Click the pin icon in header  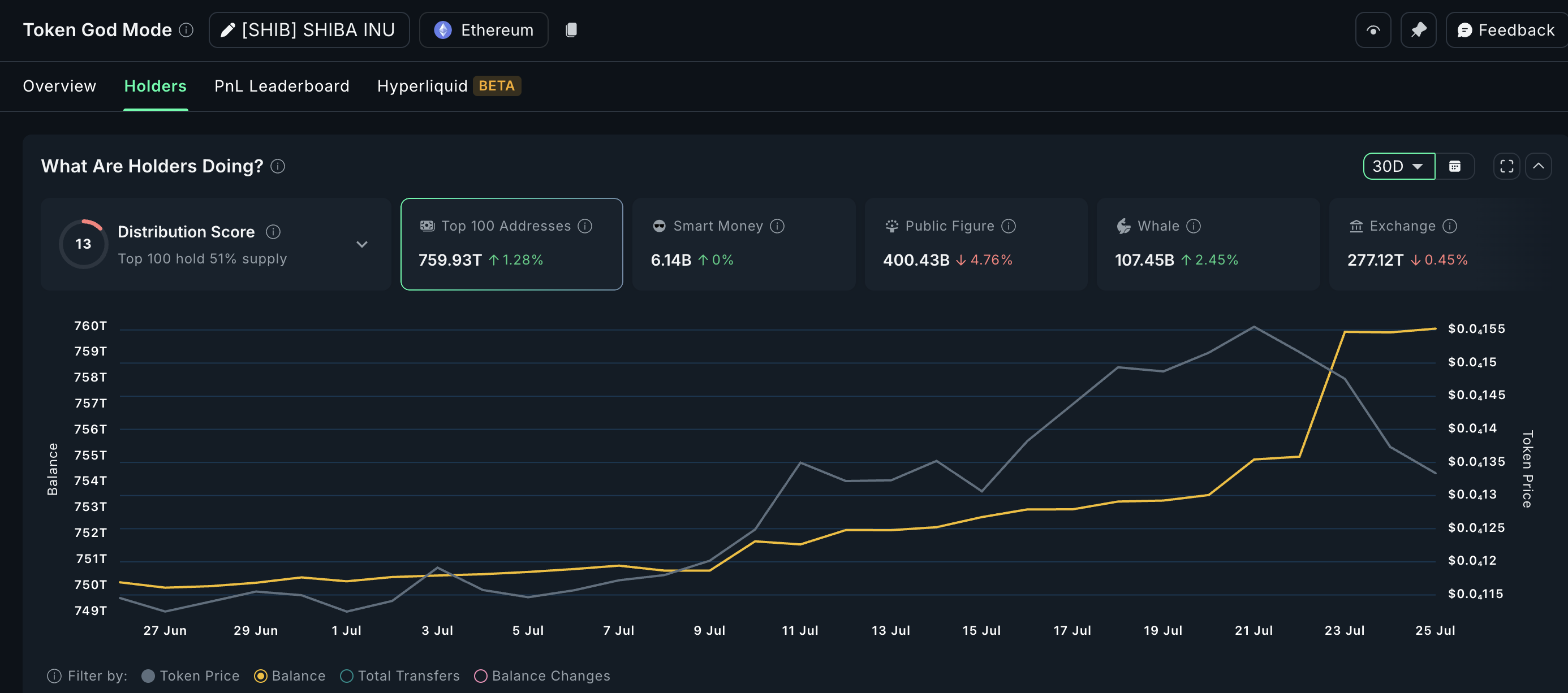pos(1418,30)
